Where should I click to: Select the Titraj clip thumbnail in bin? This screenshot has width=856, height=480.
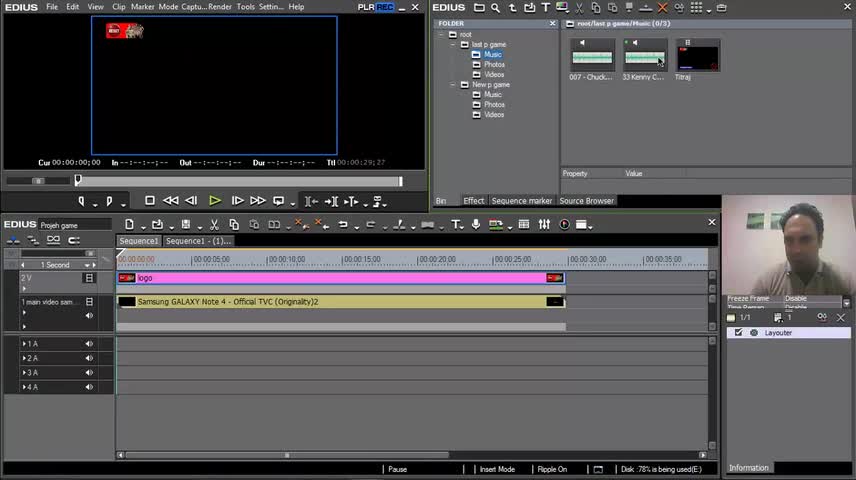(x=698, y=55)
